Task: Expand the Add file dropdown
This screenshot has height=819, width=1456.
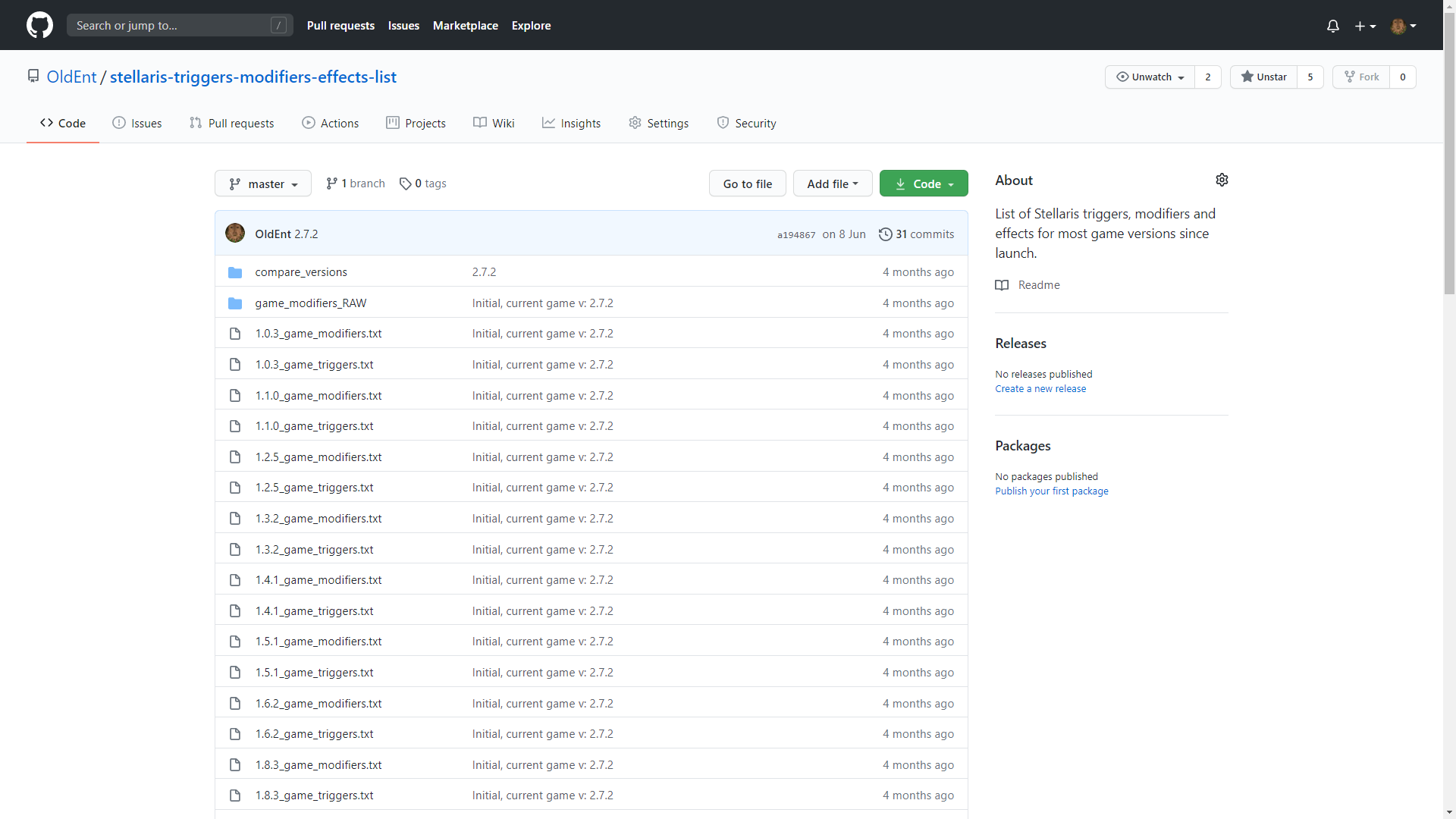Action: (833, 184)
